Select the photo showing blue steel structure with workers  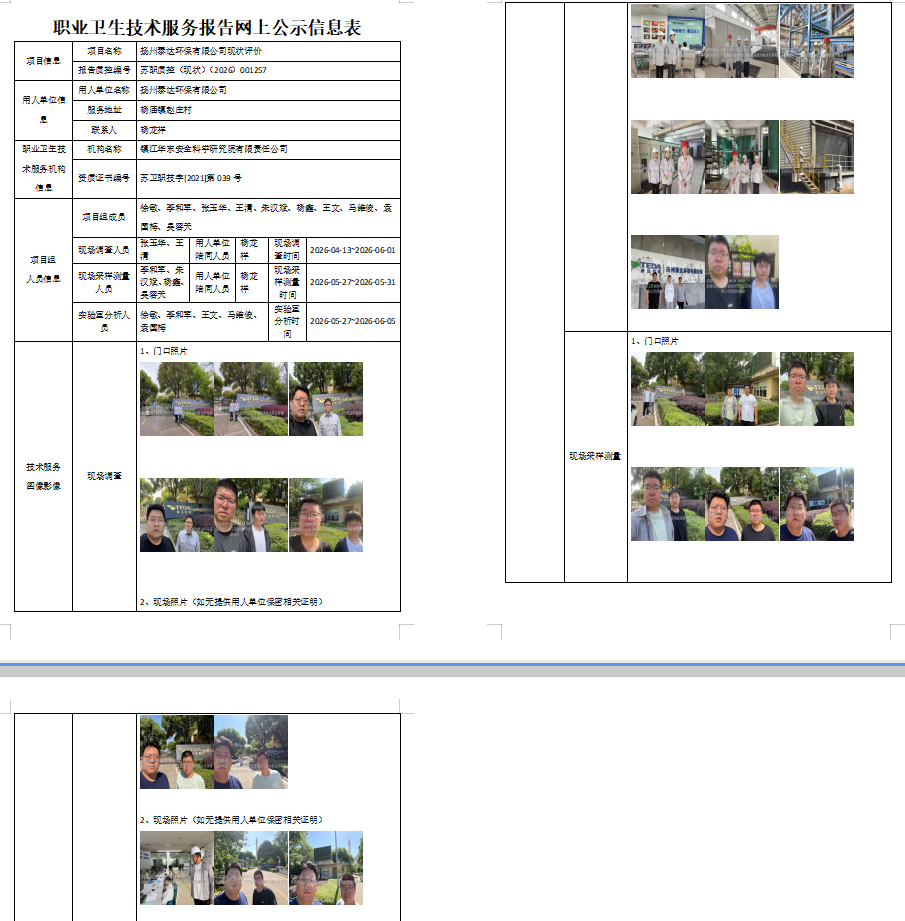(817, 41)
